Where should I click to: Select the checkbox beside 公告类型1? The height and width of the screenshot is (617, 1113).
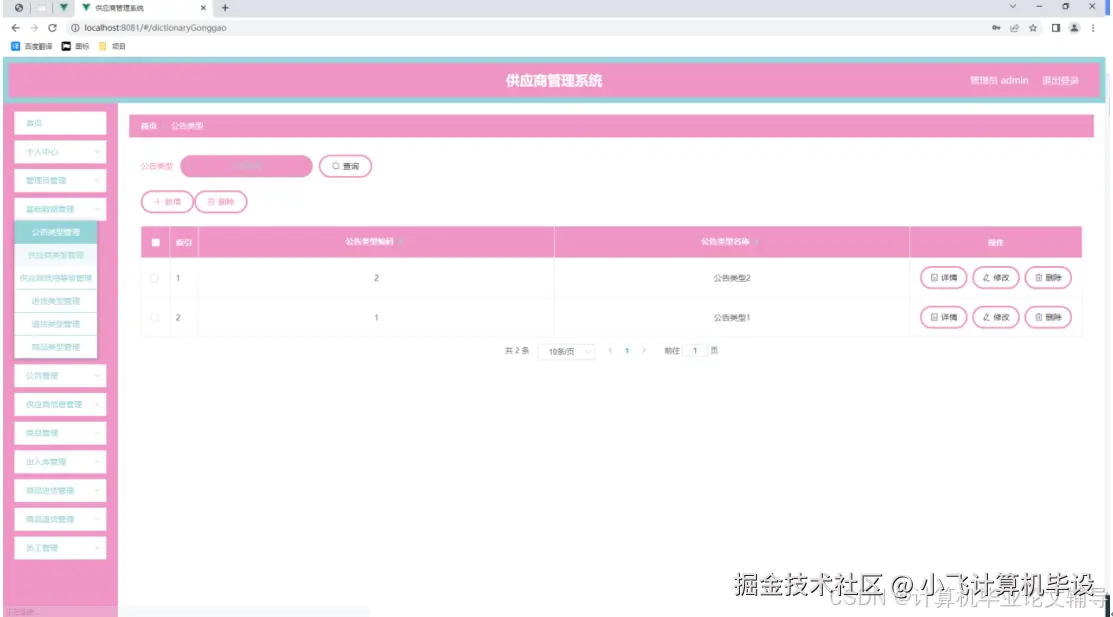coord(153,317)
